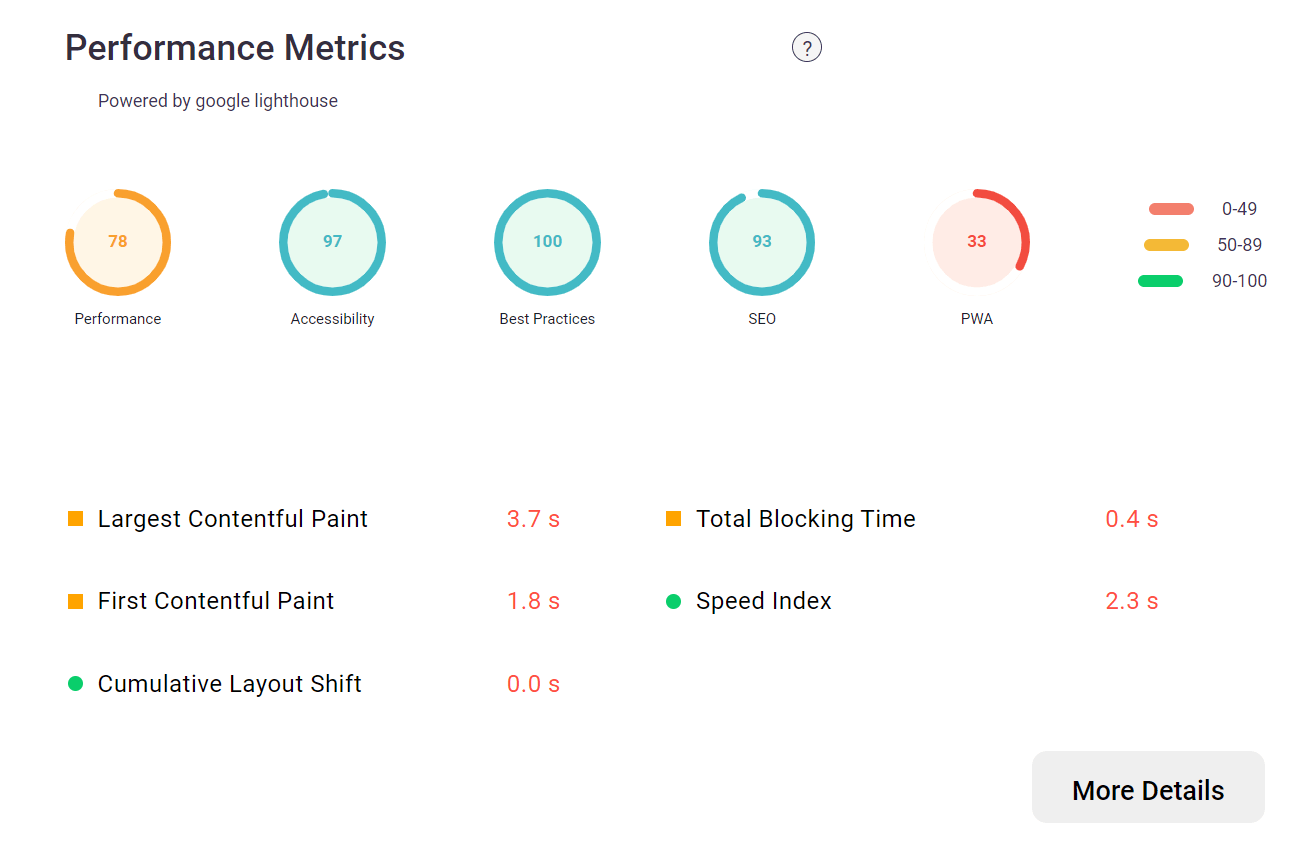Click the PWA gauge showing 33

coord(977,242)
